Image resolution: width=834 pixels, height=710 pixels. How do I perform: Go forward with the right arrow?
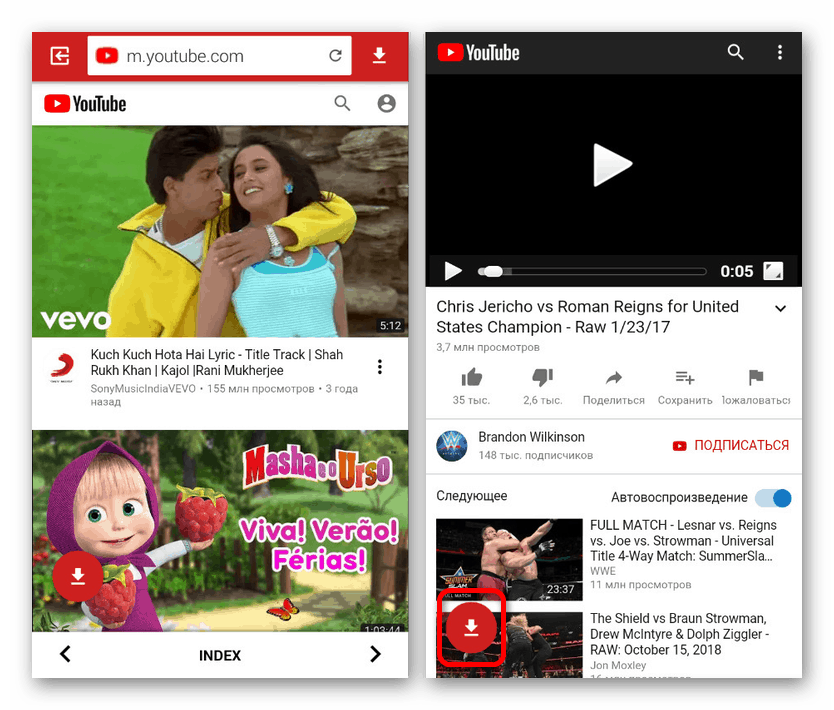click(376, 654)
